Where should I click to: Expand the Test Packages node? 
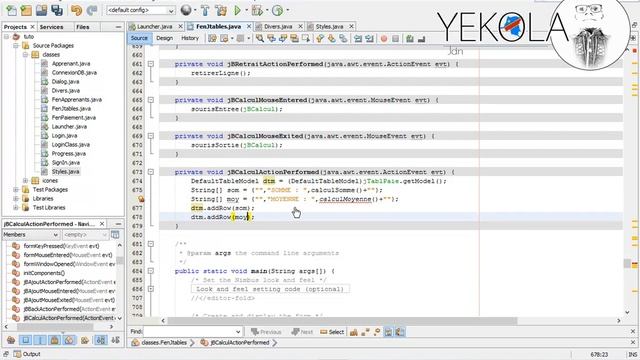pyautogui.click(x=16, y=189)
